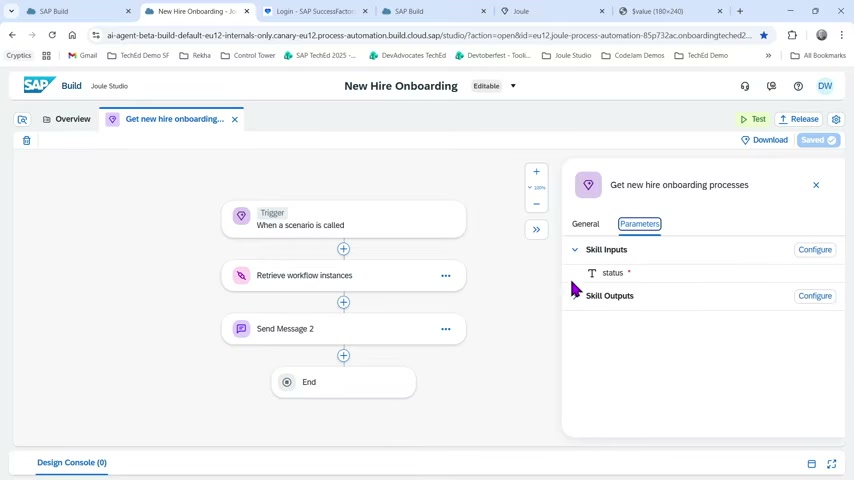Configure the Skill Inputs
This screenshot has width=854, height=480.
pos(815,250)
